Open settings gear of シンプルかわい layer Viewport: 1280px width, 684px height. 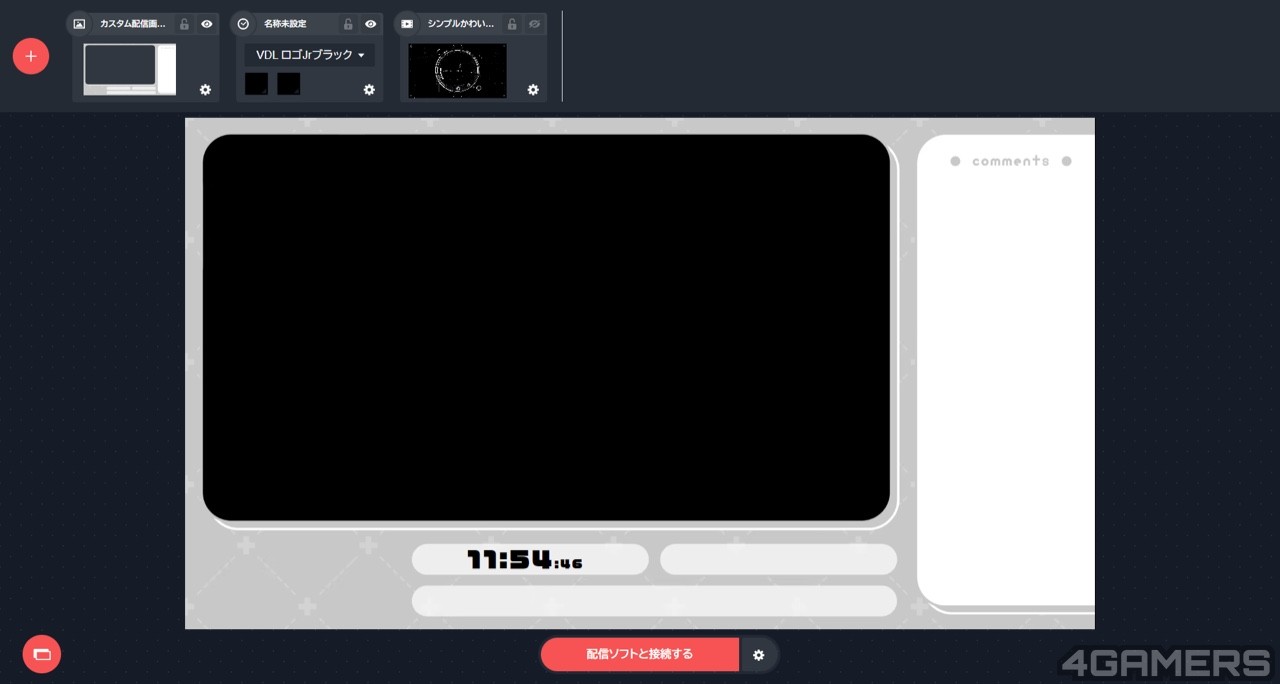(x=533, y=89)
